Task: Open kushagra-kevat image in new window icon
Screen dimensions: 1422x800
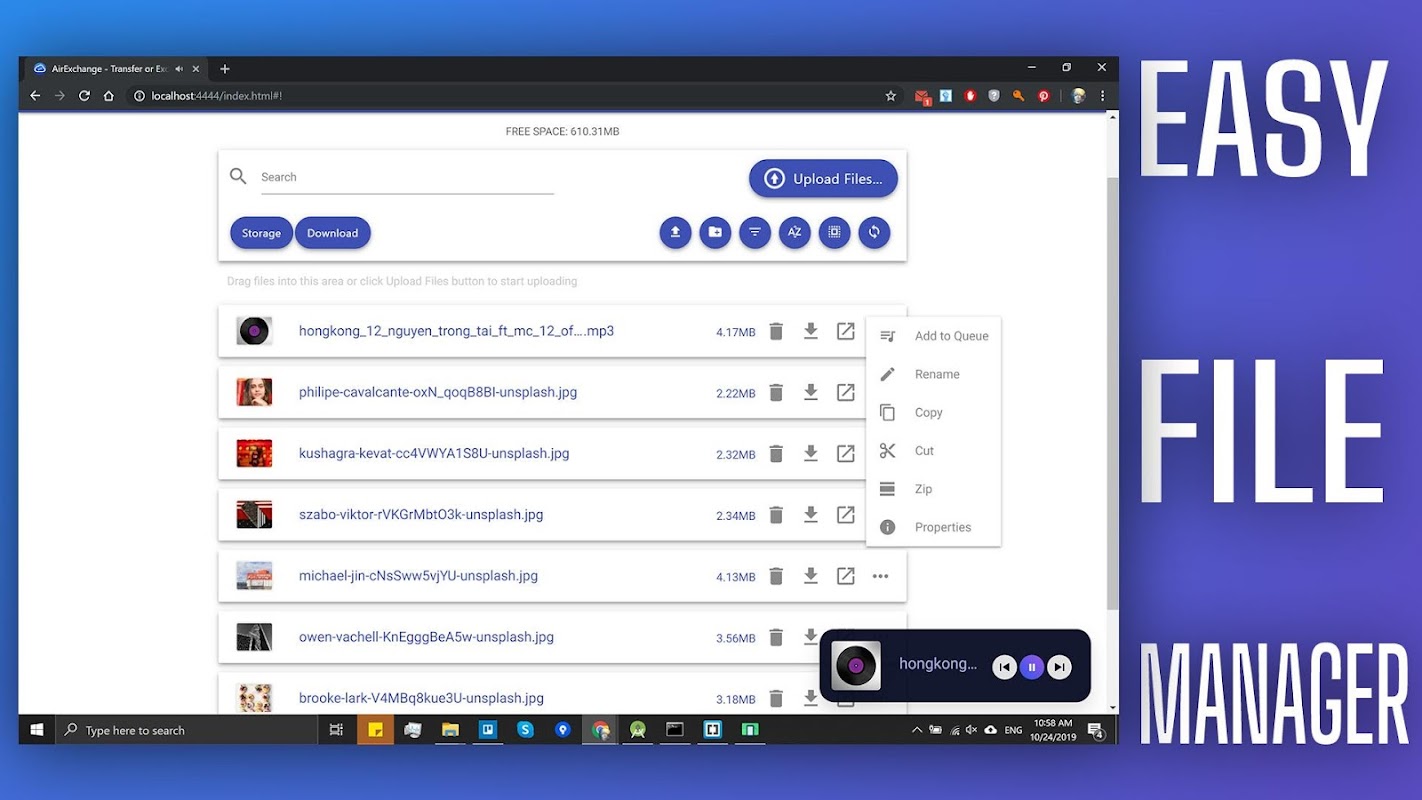Action: [846, 453]
